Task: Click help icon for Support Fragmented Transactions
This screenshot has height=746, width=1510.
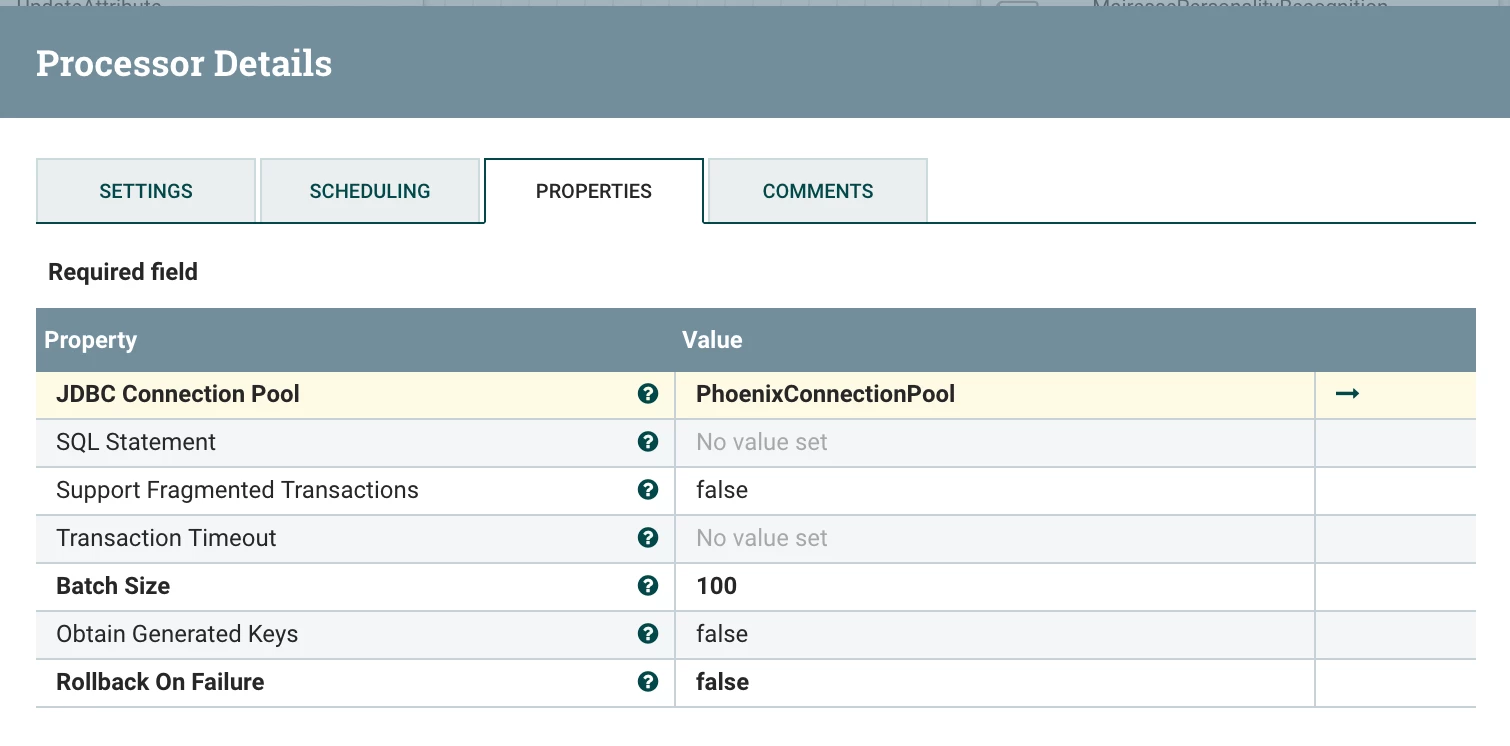Action: click(x=648, y=490)
